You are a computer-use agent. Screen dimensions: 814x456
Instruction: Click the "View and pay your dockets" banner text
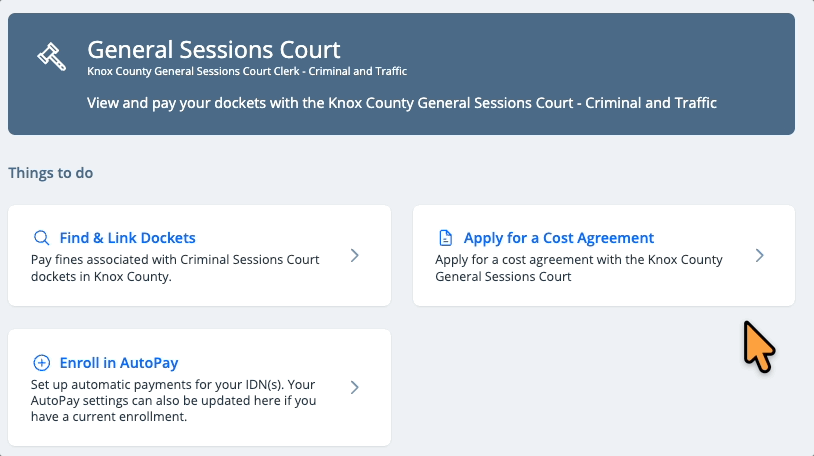[x=401, y=103]
